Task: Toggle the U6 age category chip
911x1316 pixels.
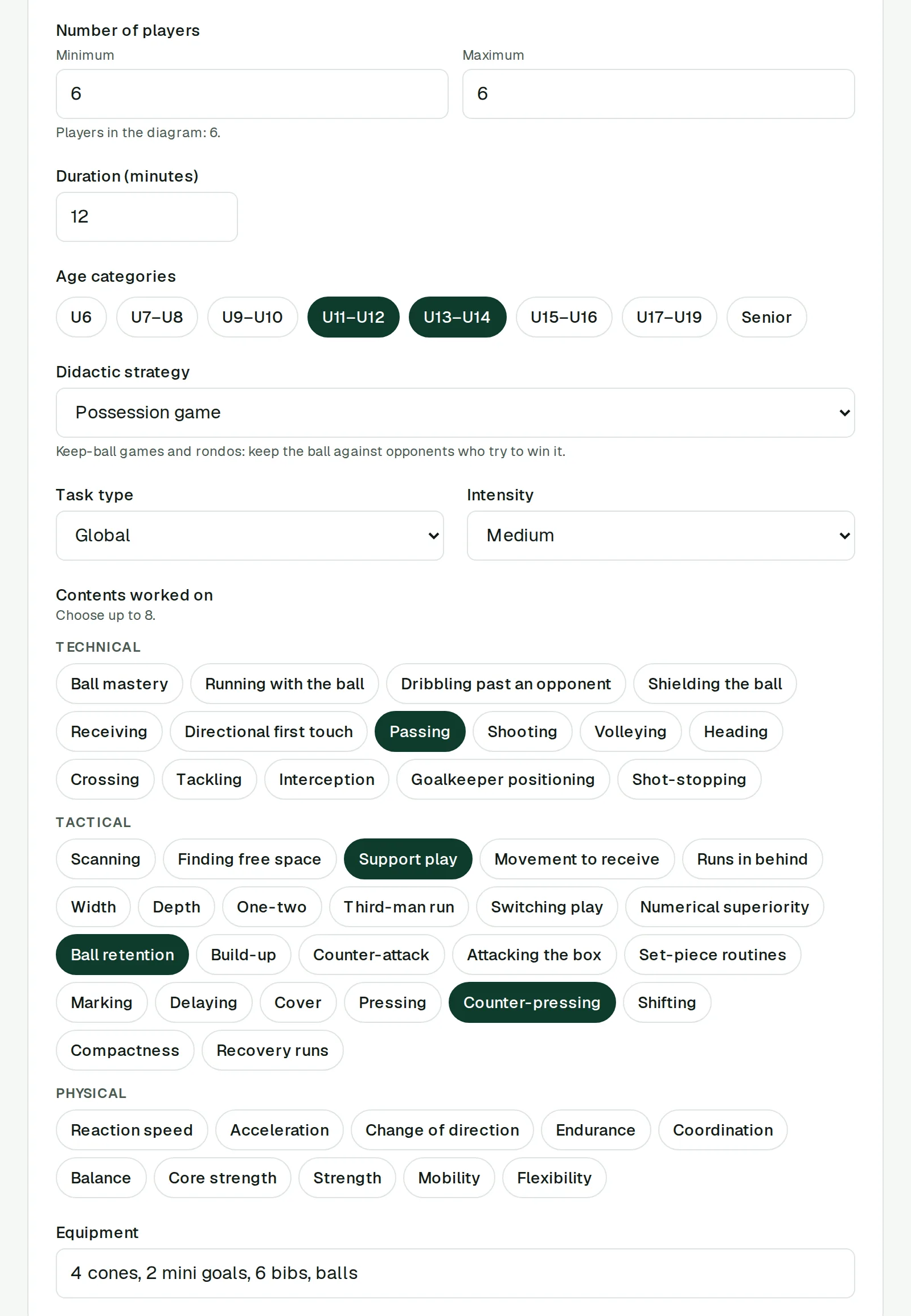Action: 81,317
